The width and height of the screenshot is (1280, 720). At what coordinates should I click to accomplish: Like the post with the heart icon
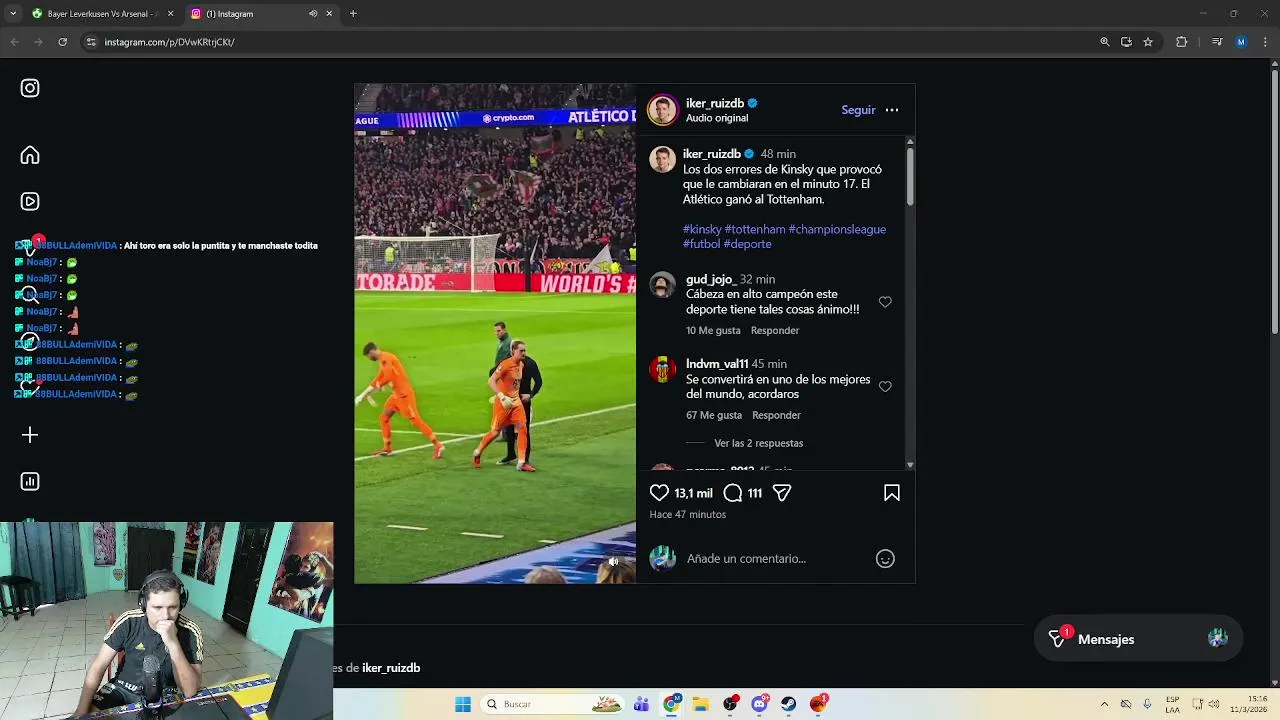tap(659, 493)
